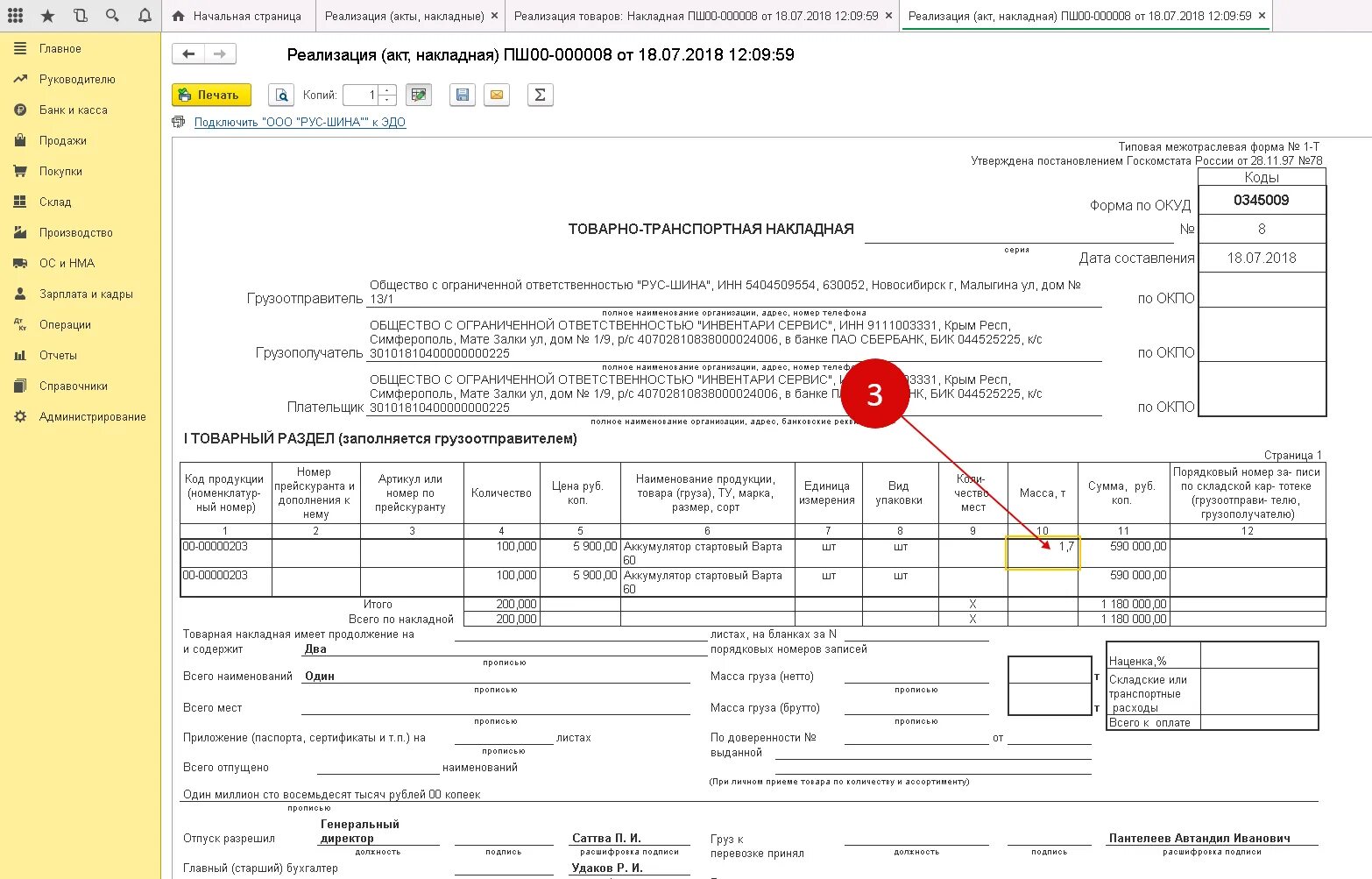Image resolution: width=1372 pixels, height=879 pixels.
Task: Select the Масса cell showing 1,7
Action: pos(1043,553)
